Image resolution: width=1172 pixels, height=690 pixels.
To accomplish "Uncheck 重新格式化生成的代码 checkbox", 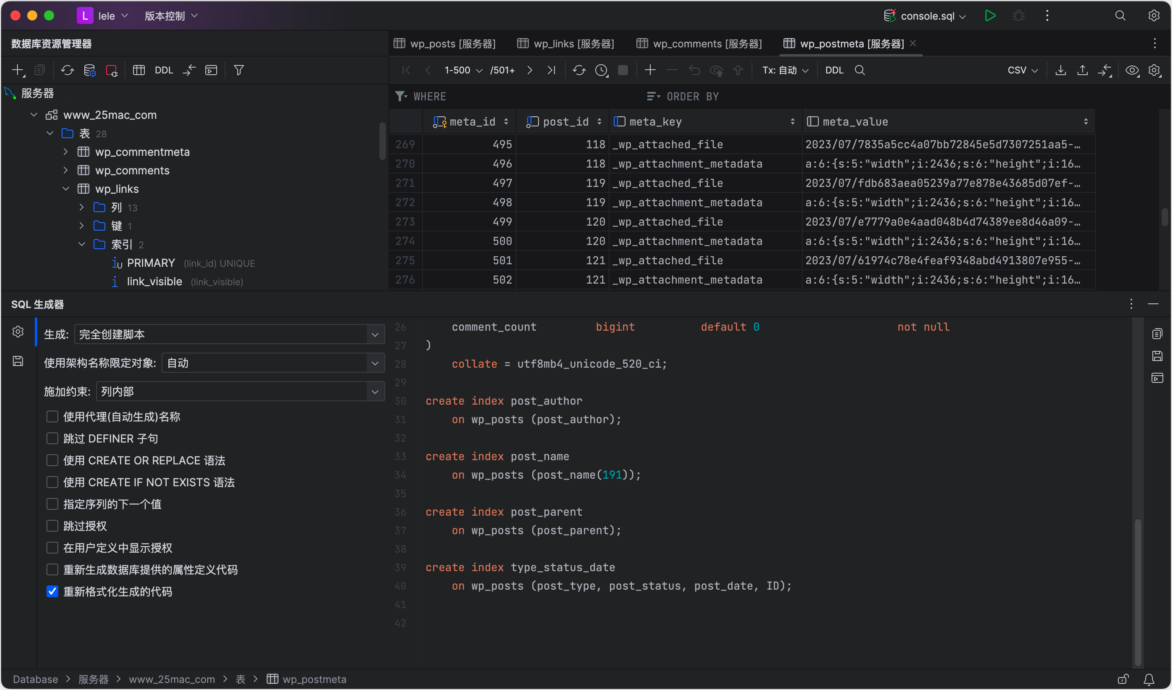I will [52, 591].
